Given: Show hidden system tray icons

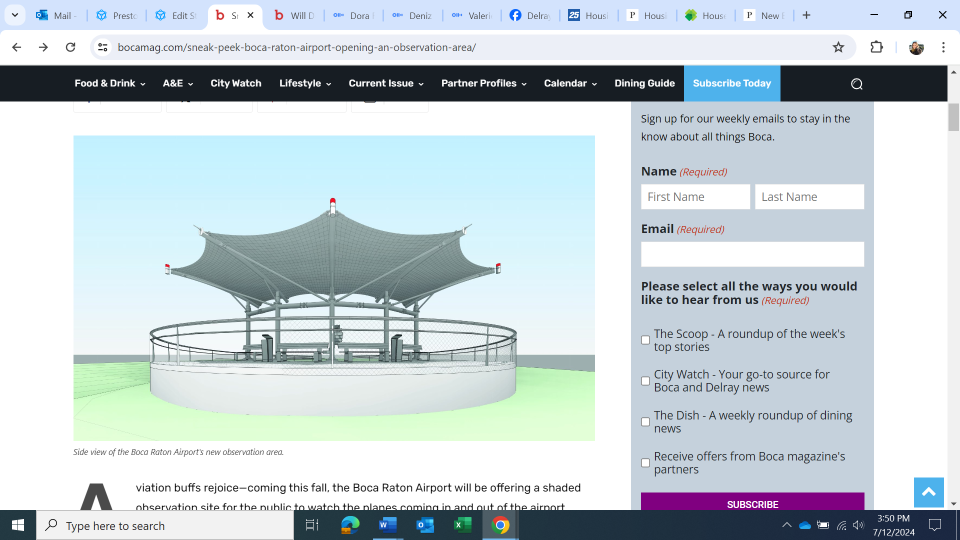Looking at the screenshot, I should pos(787,525).
